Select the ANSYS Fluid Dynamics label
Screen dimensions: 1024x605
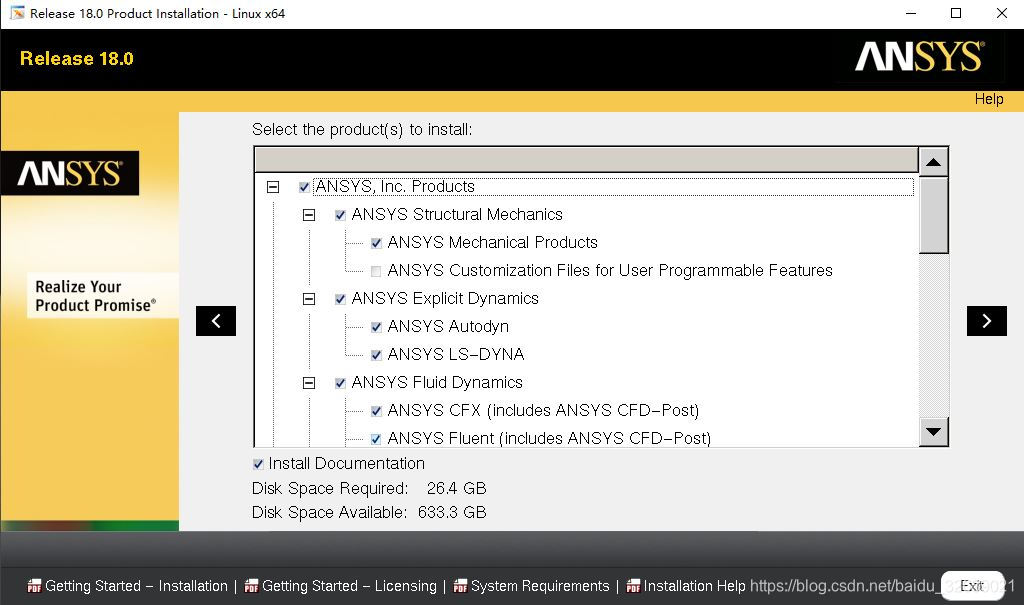437,383
